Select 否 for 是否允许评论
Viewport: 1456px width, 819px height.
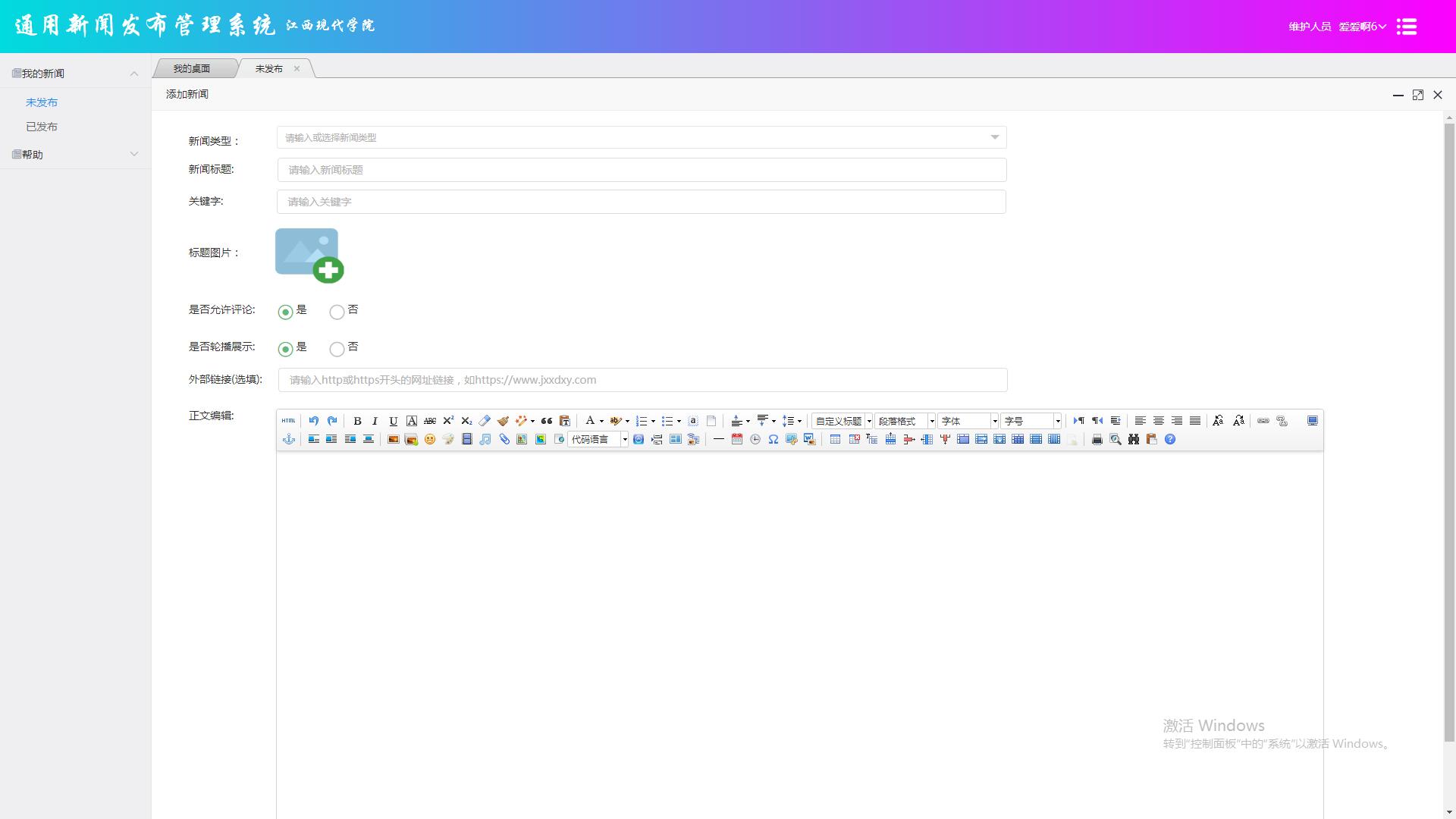[x=337, y=312]
